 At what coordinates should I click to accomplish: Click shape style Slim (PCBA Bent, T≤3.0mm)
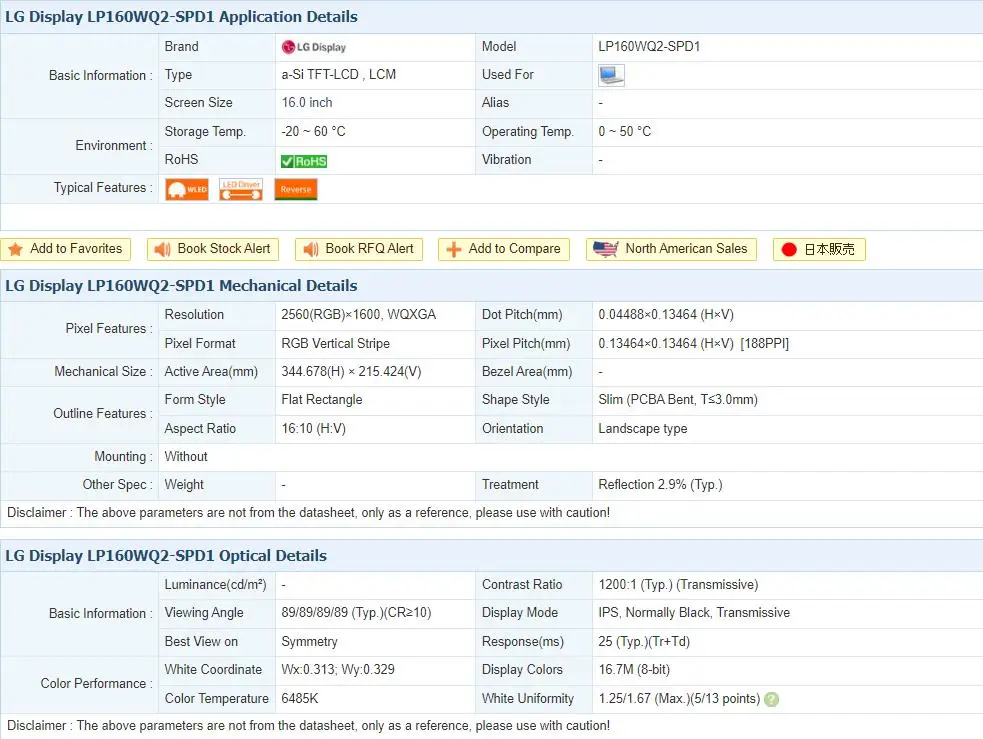(678, 400)
